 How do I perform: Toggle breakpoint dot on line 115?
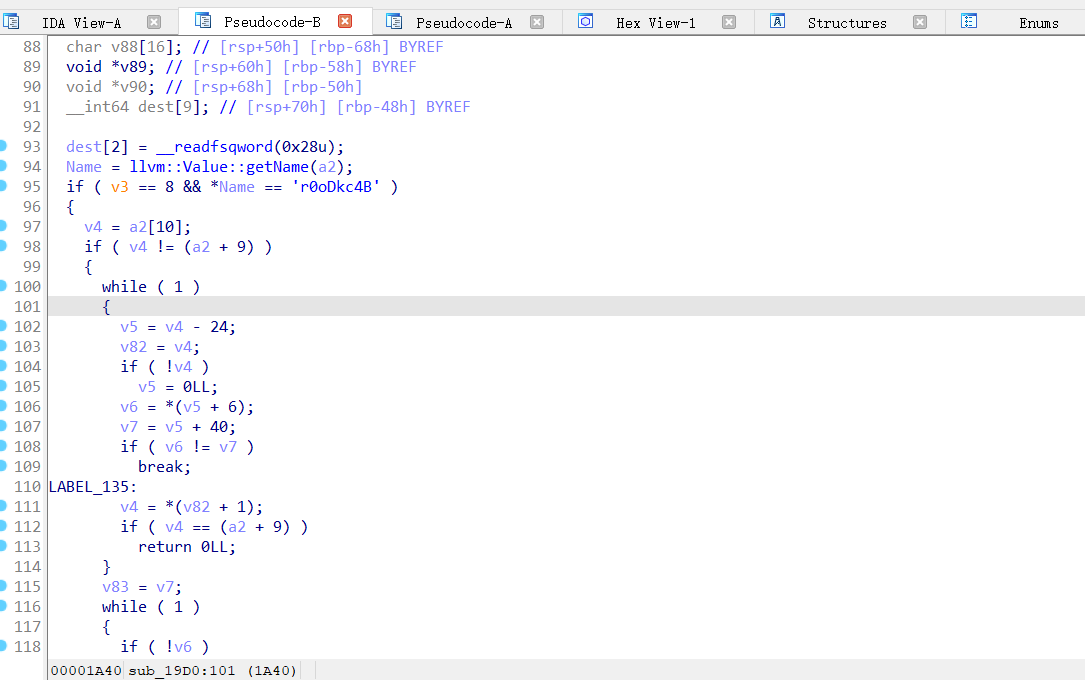(x=3, y=587)
